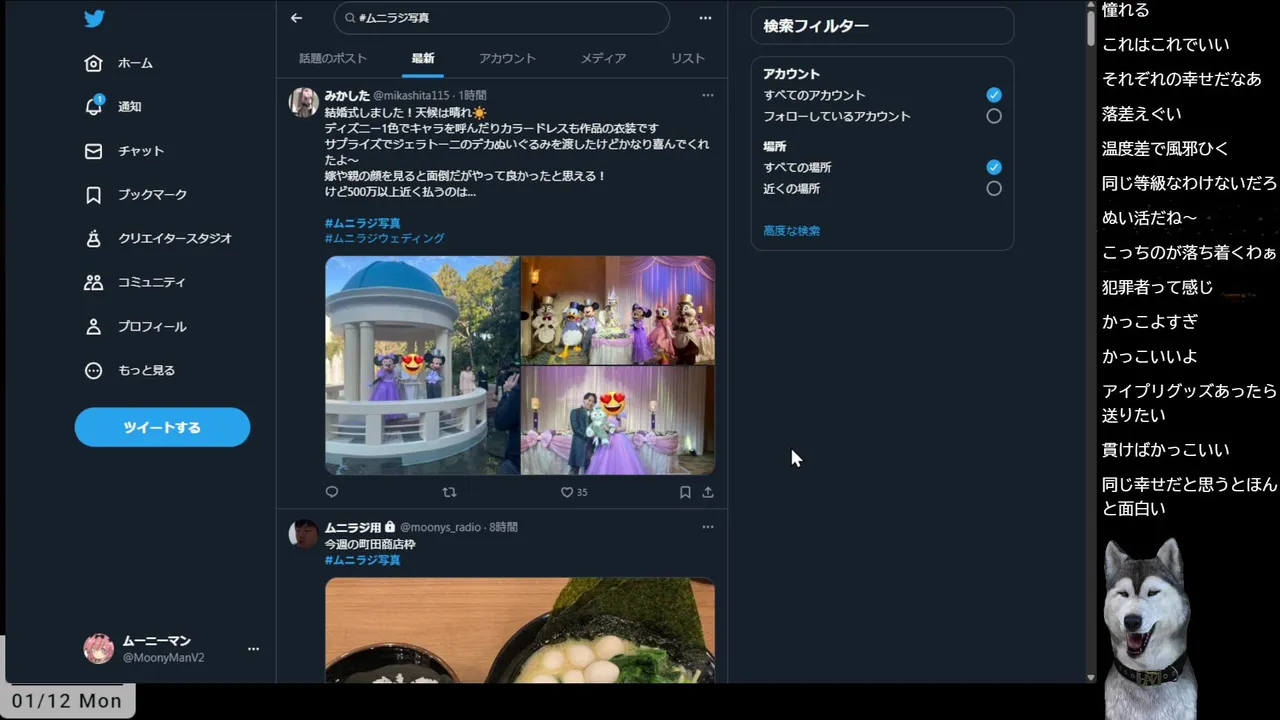
Task: Open ムニラジ用 profile avatar
Action: [304, 534]
